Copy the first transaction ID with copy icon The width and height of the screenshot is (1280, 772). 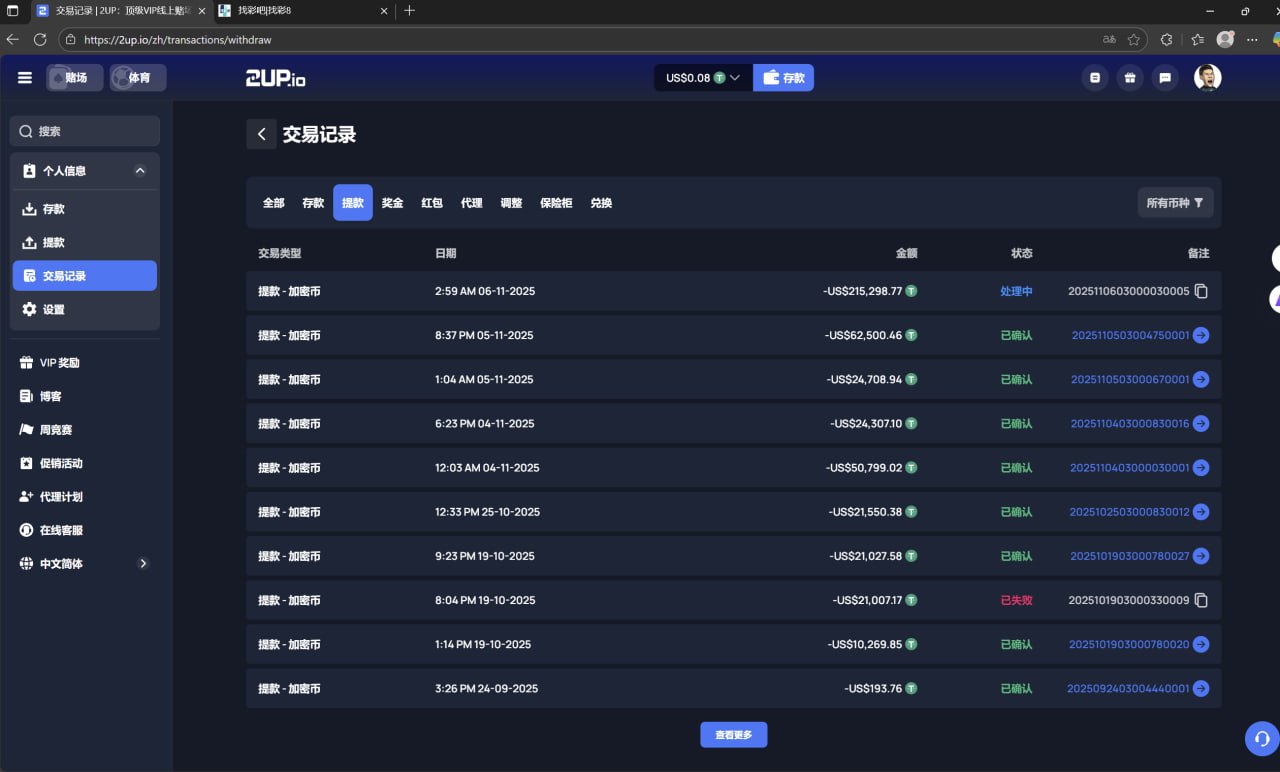click(1201, 291)
